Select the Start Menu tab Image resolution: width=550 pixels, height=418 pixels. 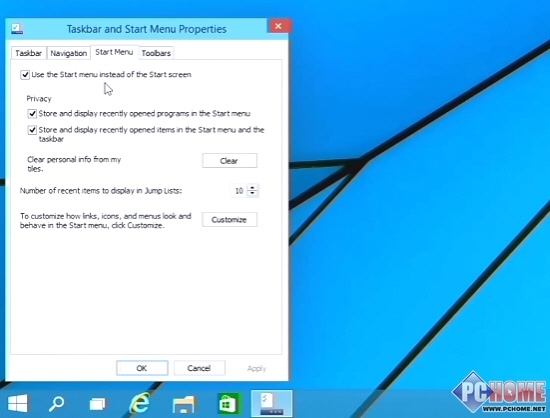tap(114, 52)
